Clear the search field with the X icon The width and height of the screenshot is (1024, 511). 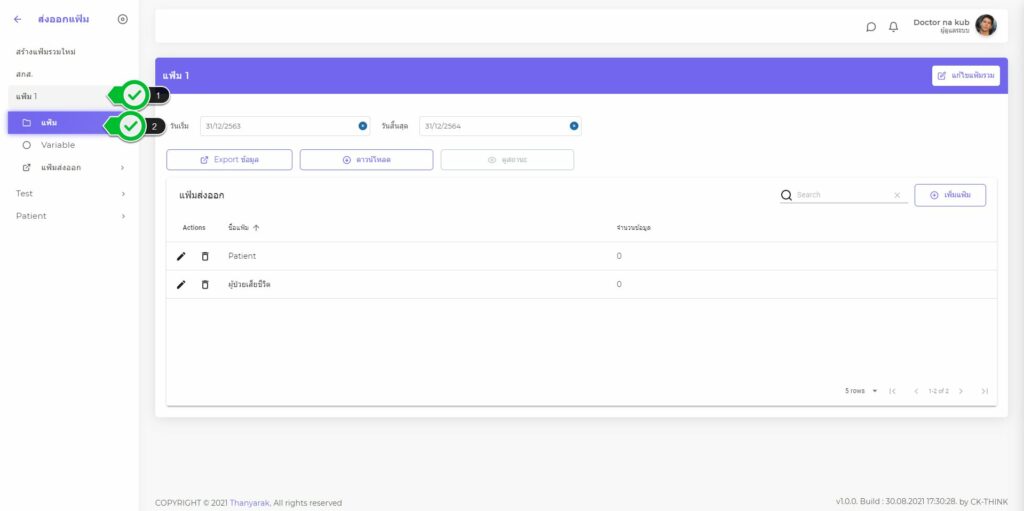897,195
